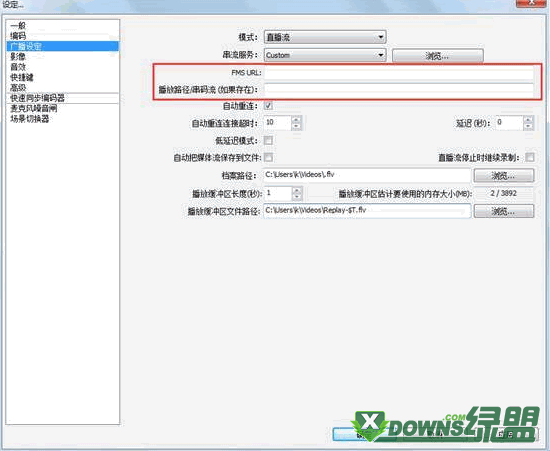
Task: Increase the 自动重连连接超时 value with the up arrow
Action: coord(296,120)
